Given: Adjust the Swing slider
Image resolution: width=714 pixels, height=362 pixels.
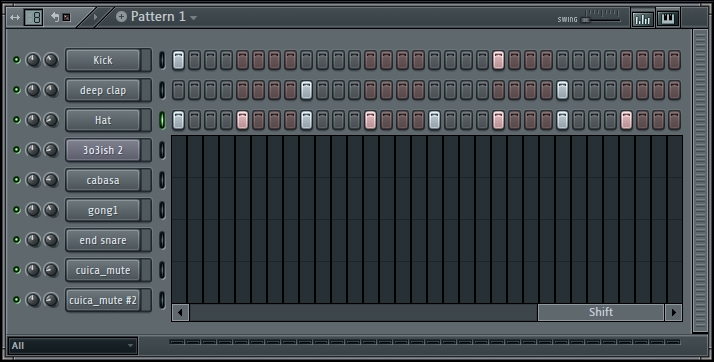Looking at the screenshot, I should (586, 20).
